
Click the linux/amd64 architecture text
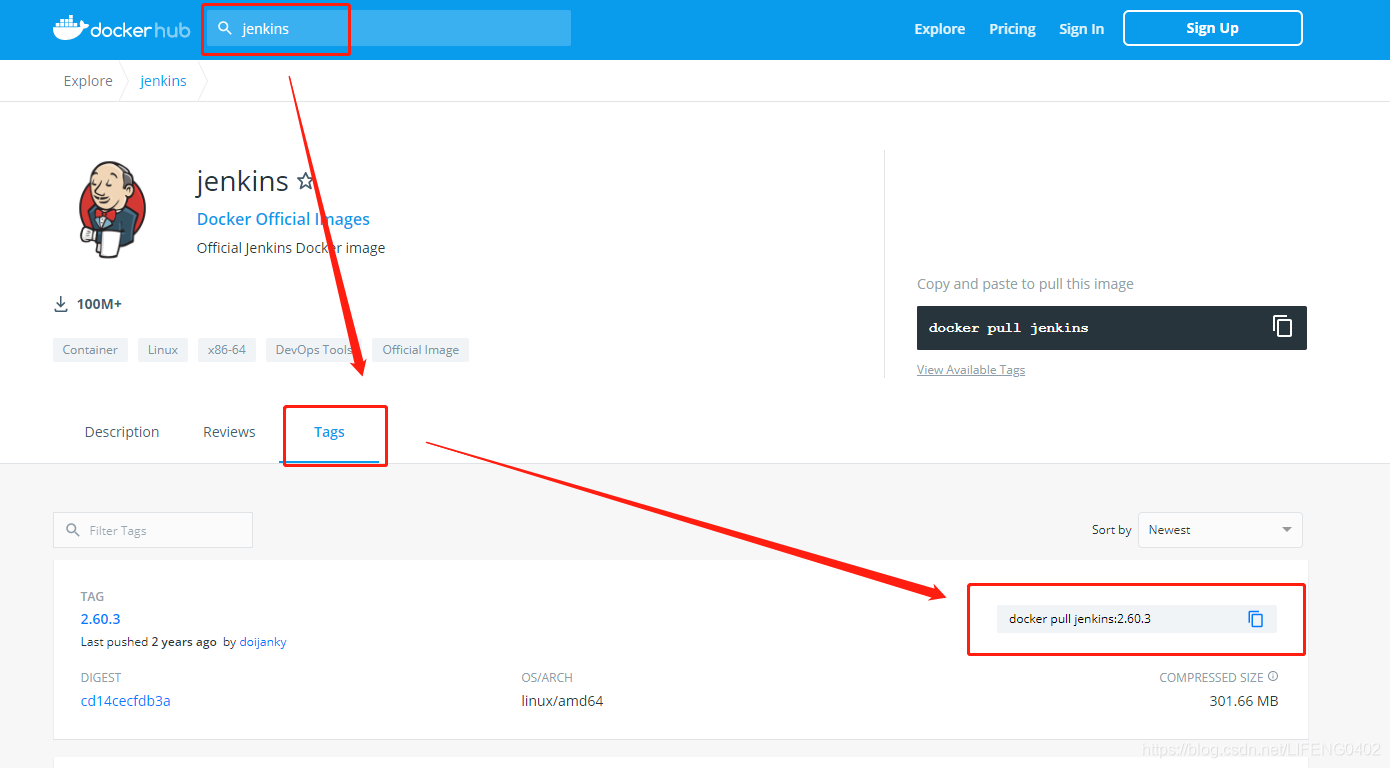[x=562, y=701]
